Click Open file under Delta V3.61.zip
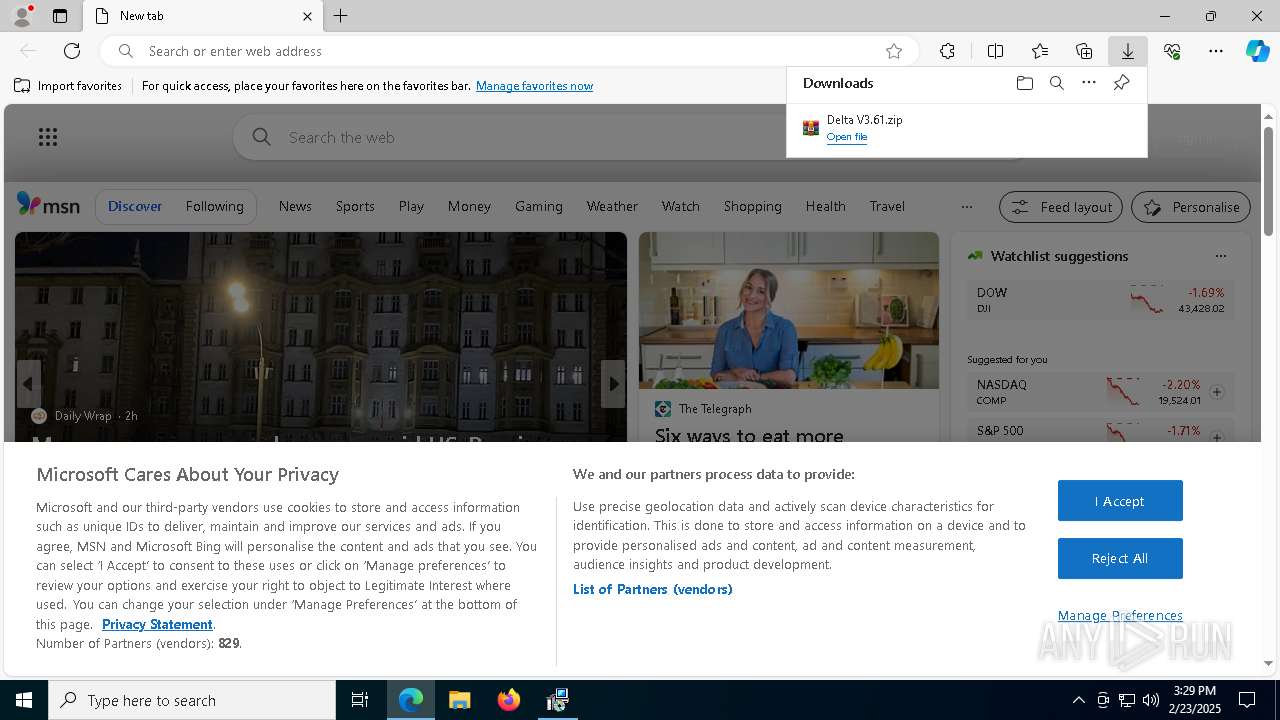1280x720 pixels. (x=847, y=137)
